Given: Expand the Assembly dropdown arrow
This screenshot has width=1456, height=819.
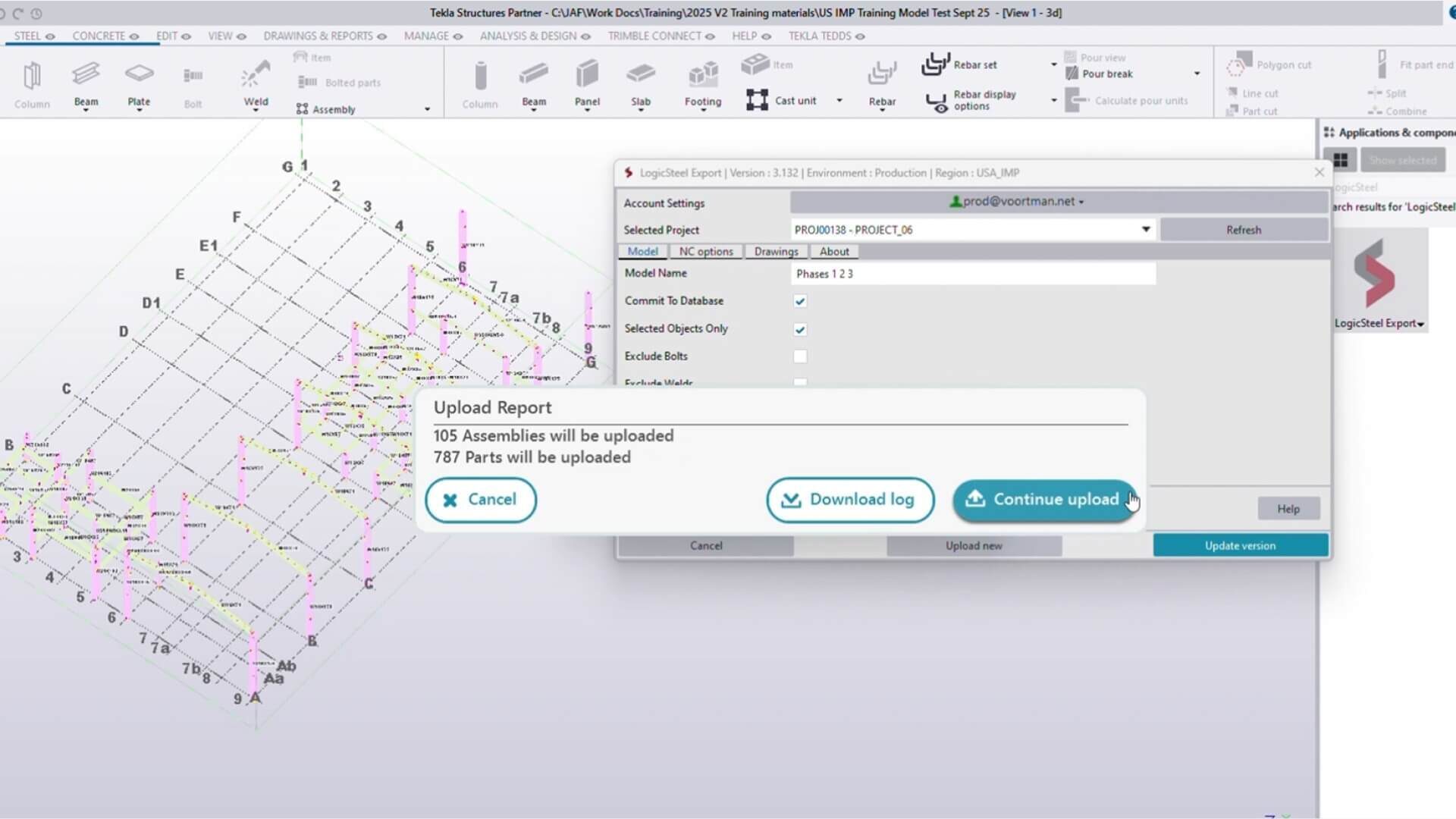Looking at the screenshot, I should click(x=427, y=109).
